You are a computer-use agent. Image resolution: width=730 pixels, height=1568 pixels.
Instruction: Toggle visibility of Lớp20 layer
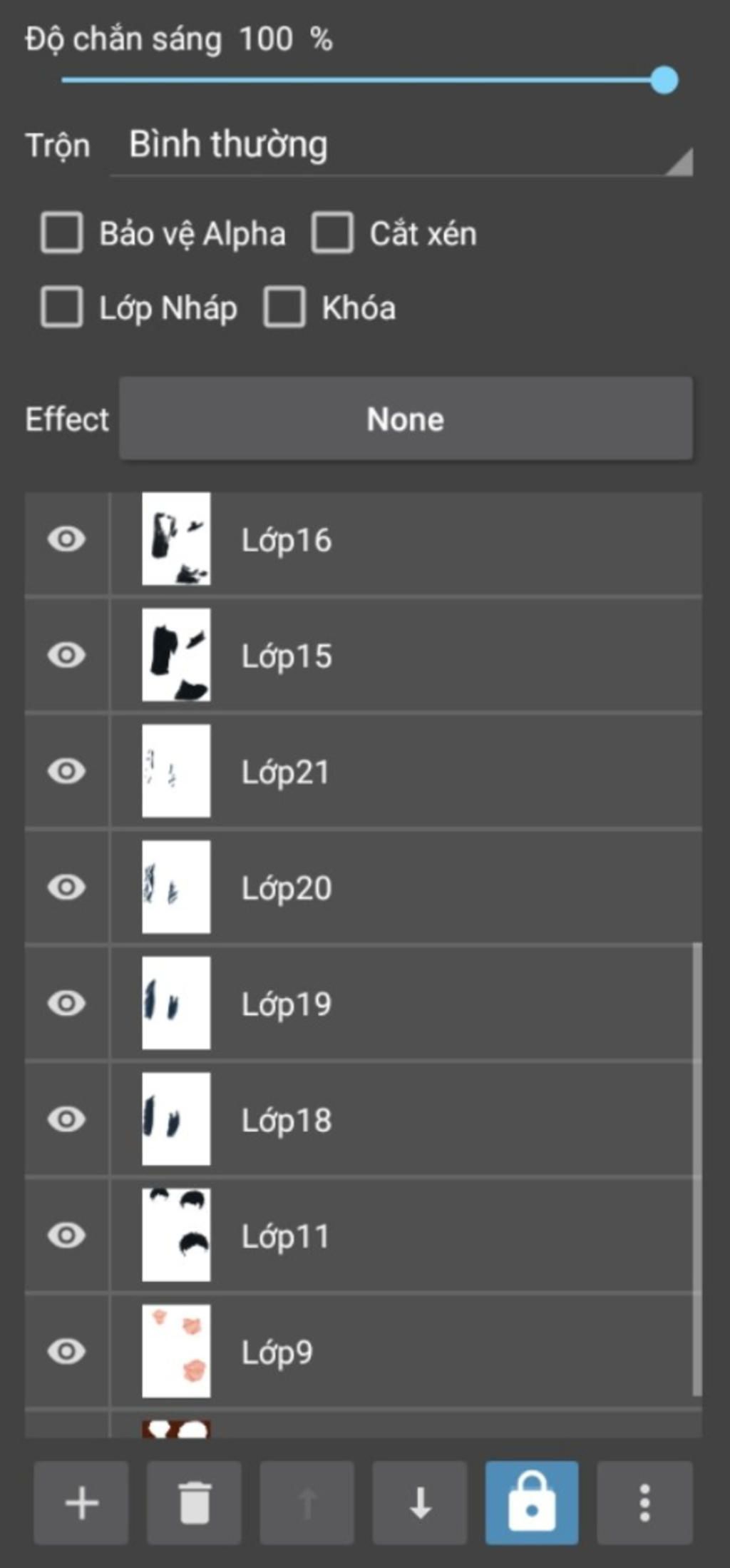click(x=66, y=887)
